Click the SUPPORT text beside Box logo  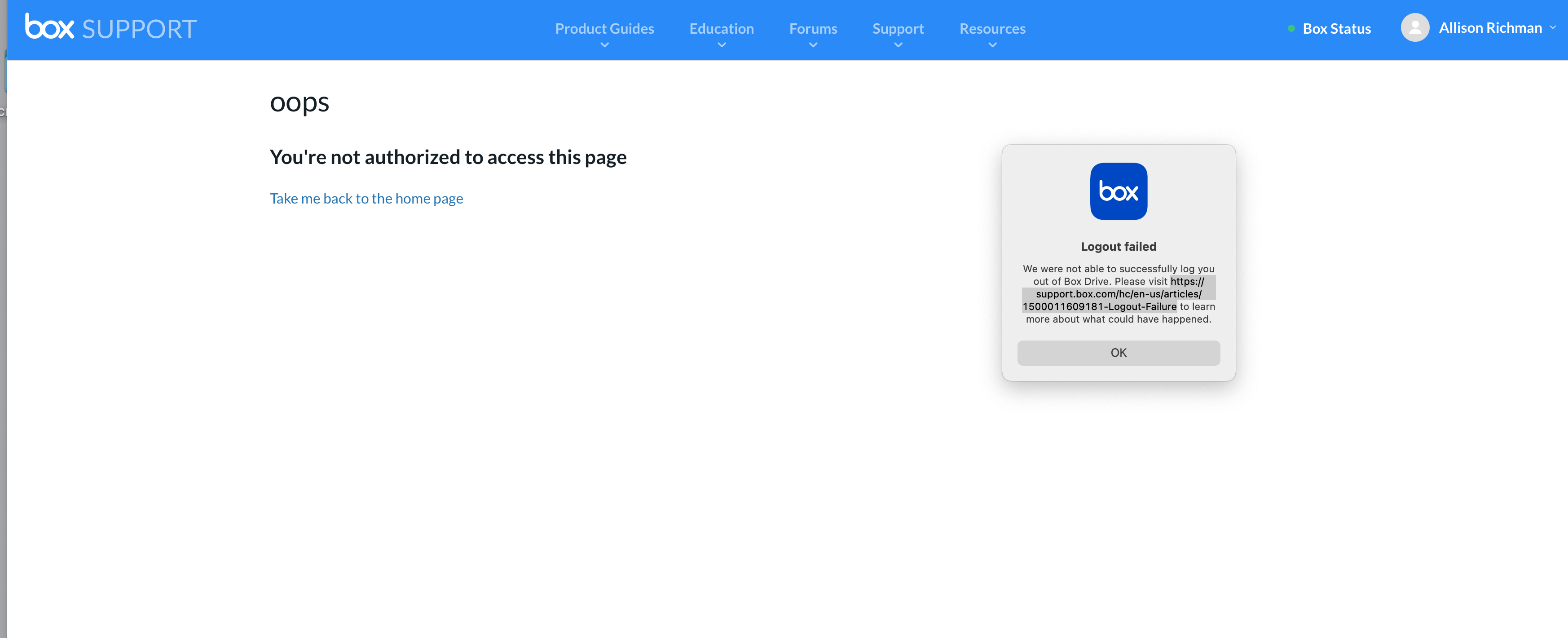pyautogui.click(x=139, y=29)
